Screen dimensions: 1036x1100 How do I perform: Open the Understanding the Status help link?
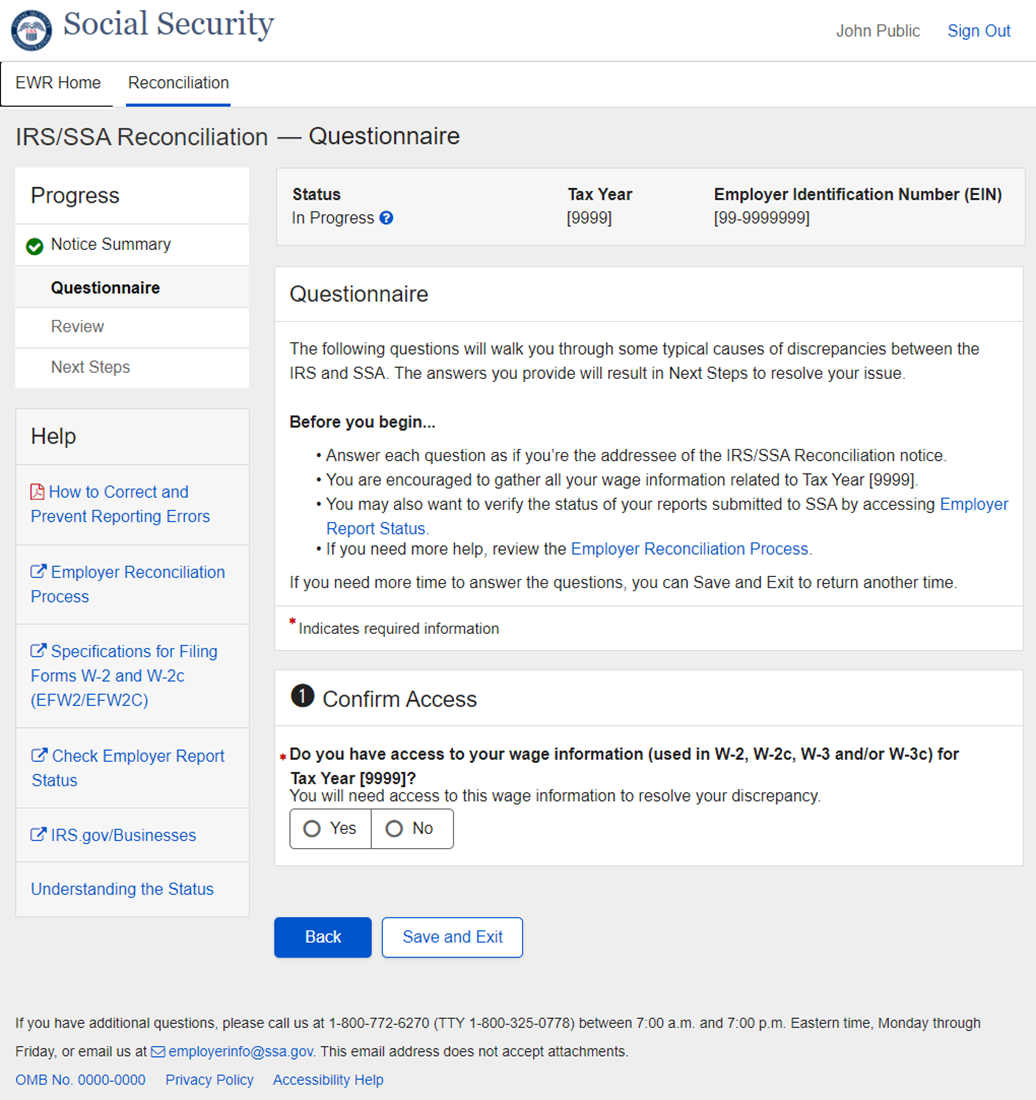click(122, 889)
